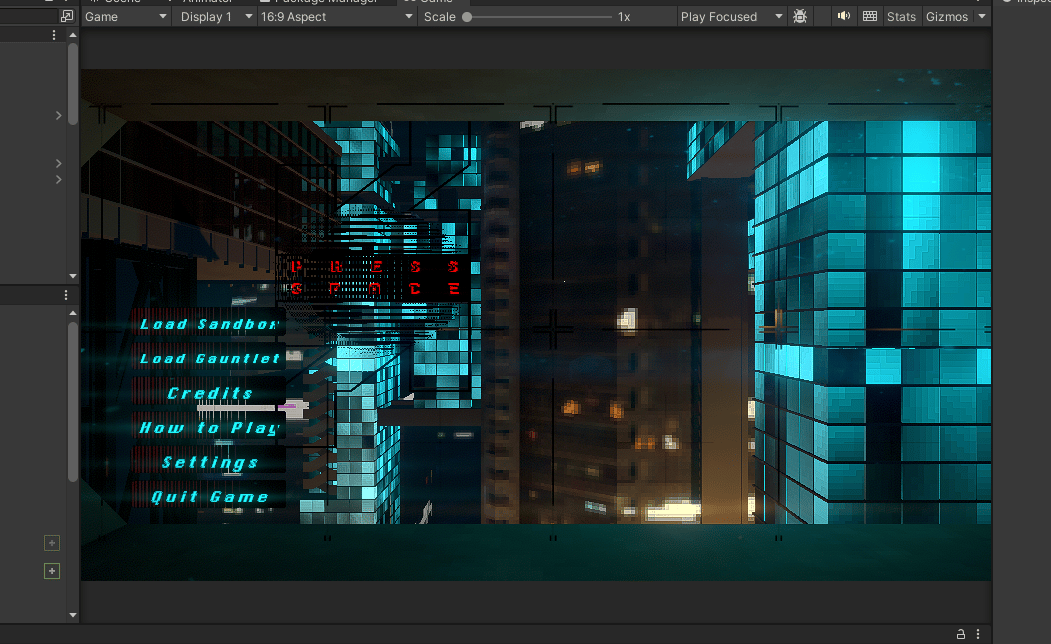Toggle the mute audio speaker icon
This screenshot has height=644, width=1051.
pyautogui.click(x=844, y=16)
